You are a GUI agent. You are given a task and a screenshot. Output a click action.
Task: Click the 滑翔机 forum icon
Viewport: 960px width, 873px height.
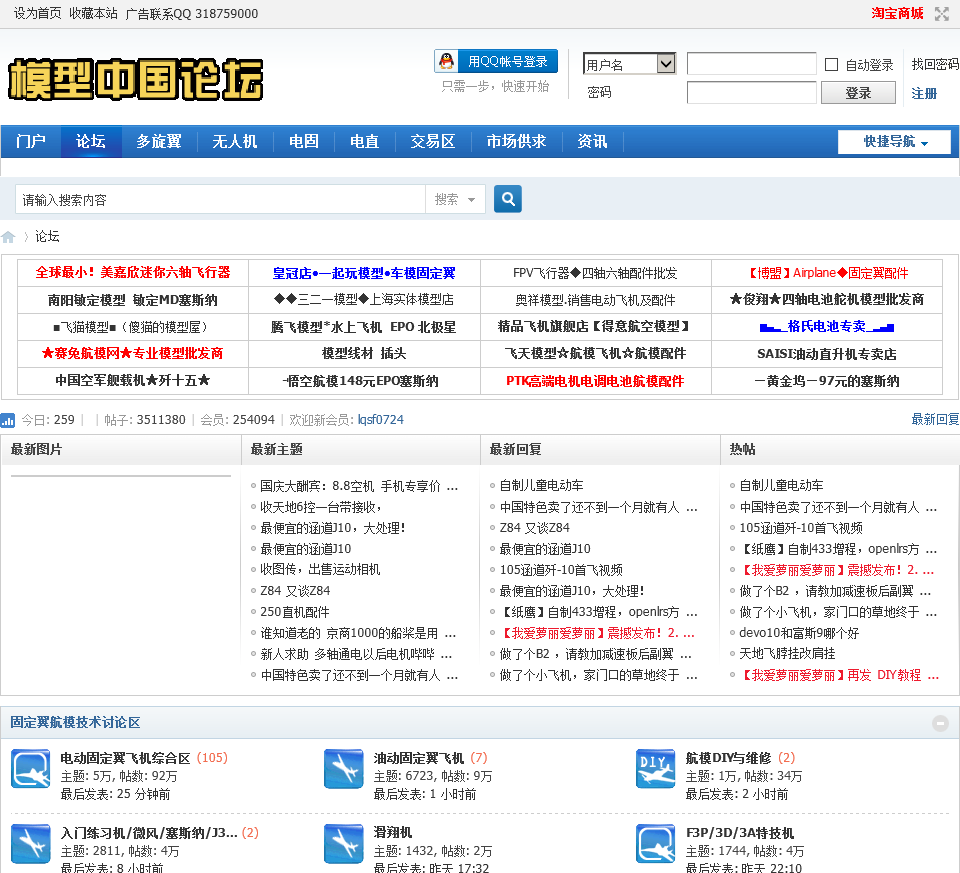click(x=344, y=843)
